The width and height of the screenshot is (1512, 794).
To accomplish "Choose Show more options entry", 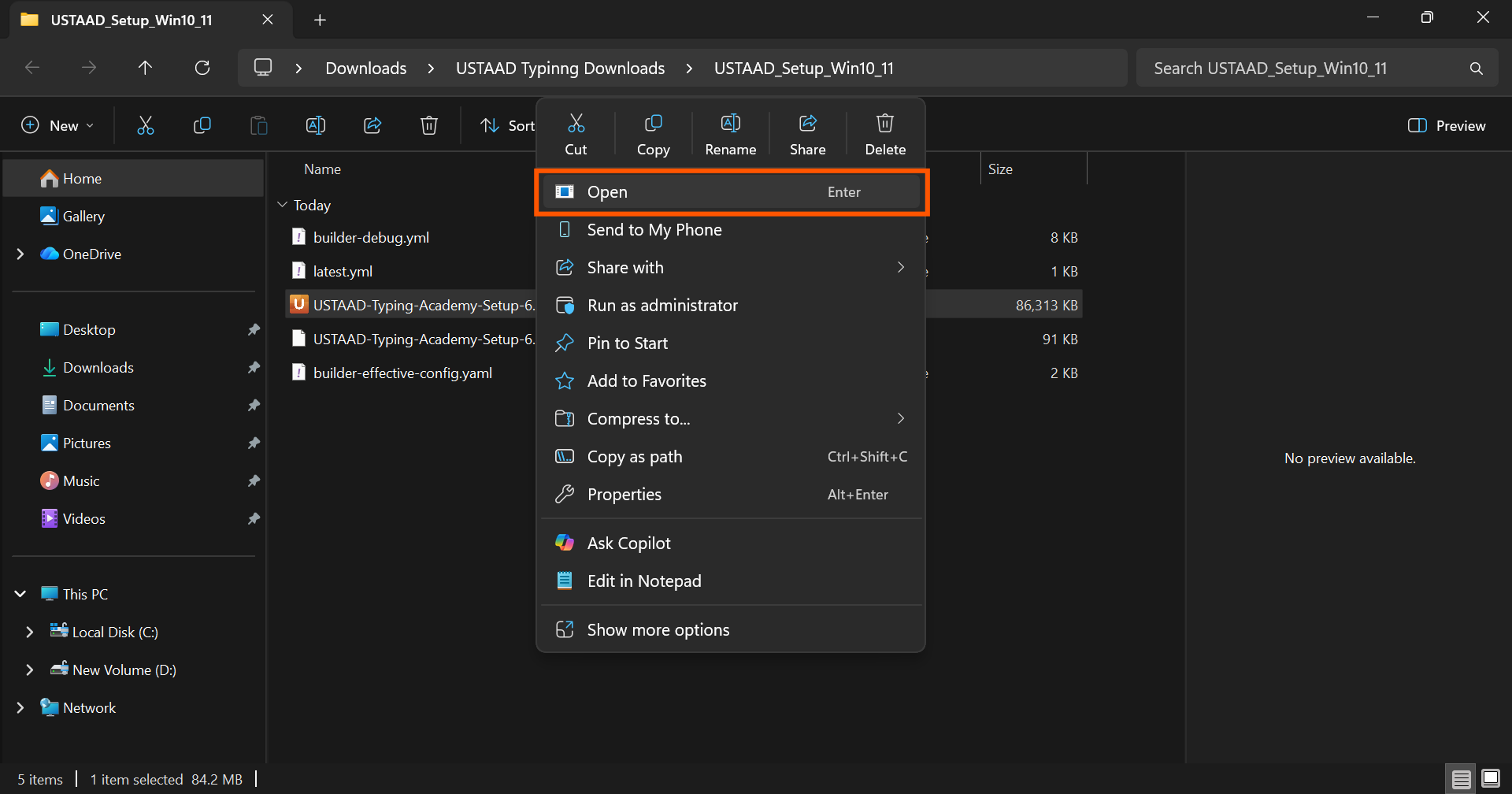I will coord(658,629).
